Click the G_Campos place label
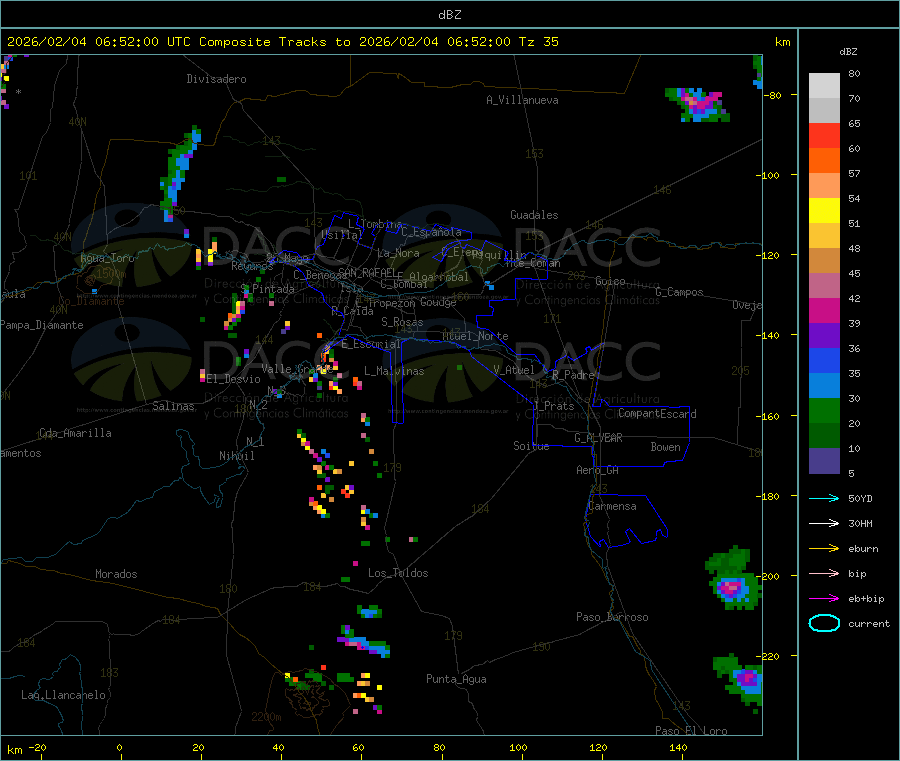This screenshot has width=900, height=761. (680, 292)
